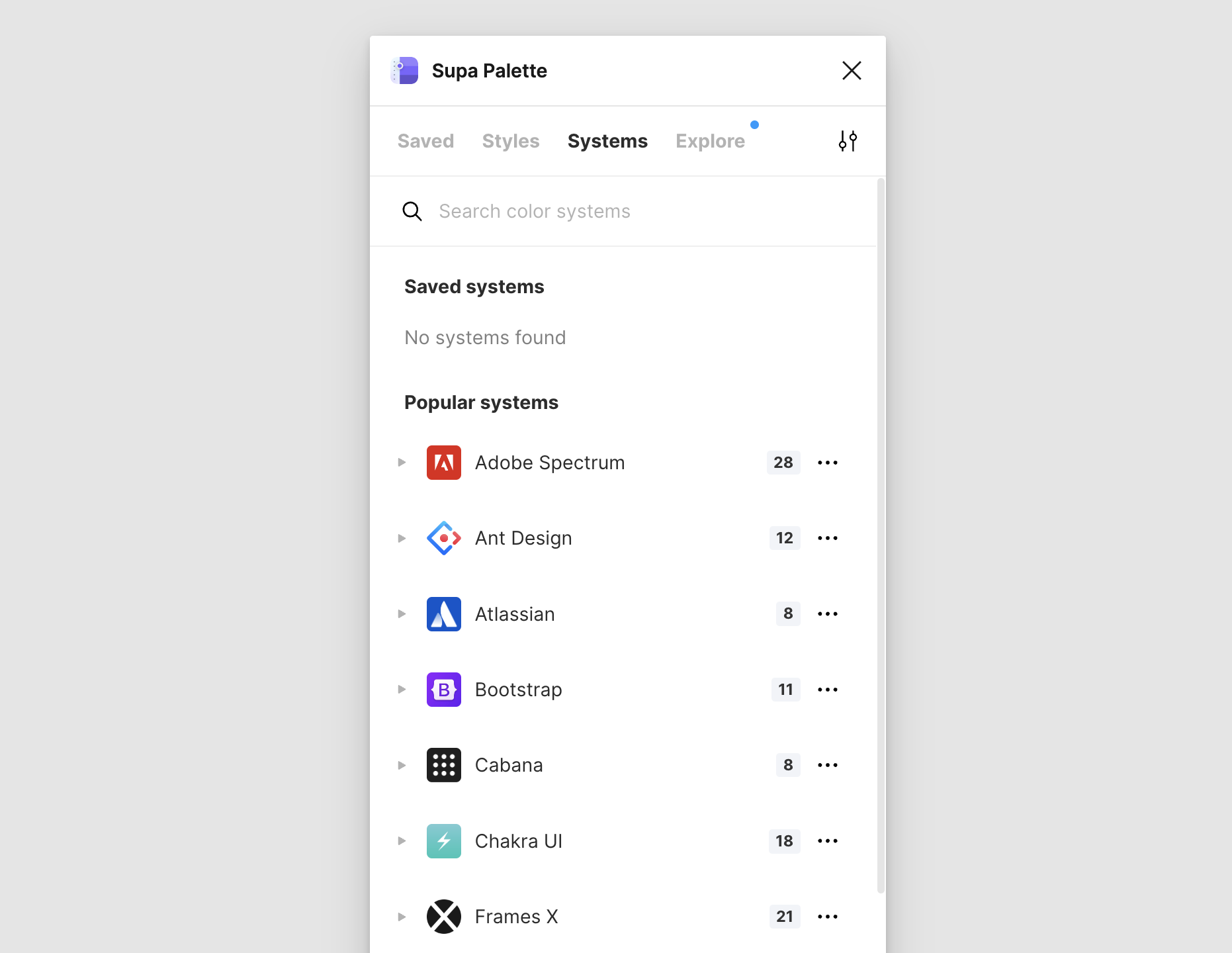Click the Chakra UI lightning icon

pos(444,841)
